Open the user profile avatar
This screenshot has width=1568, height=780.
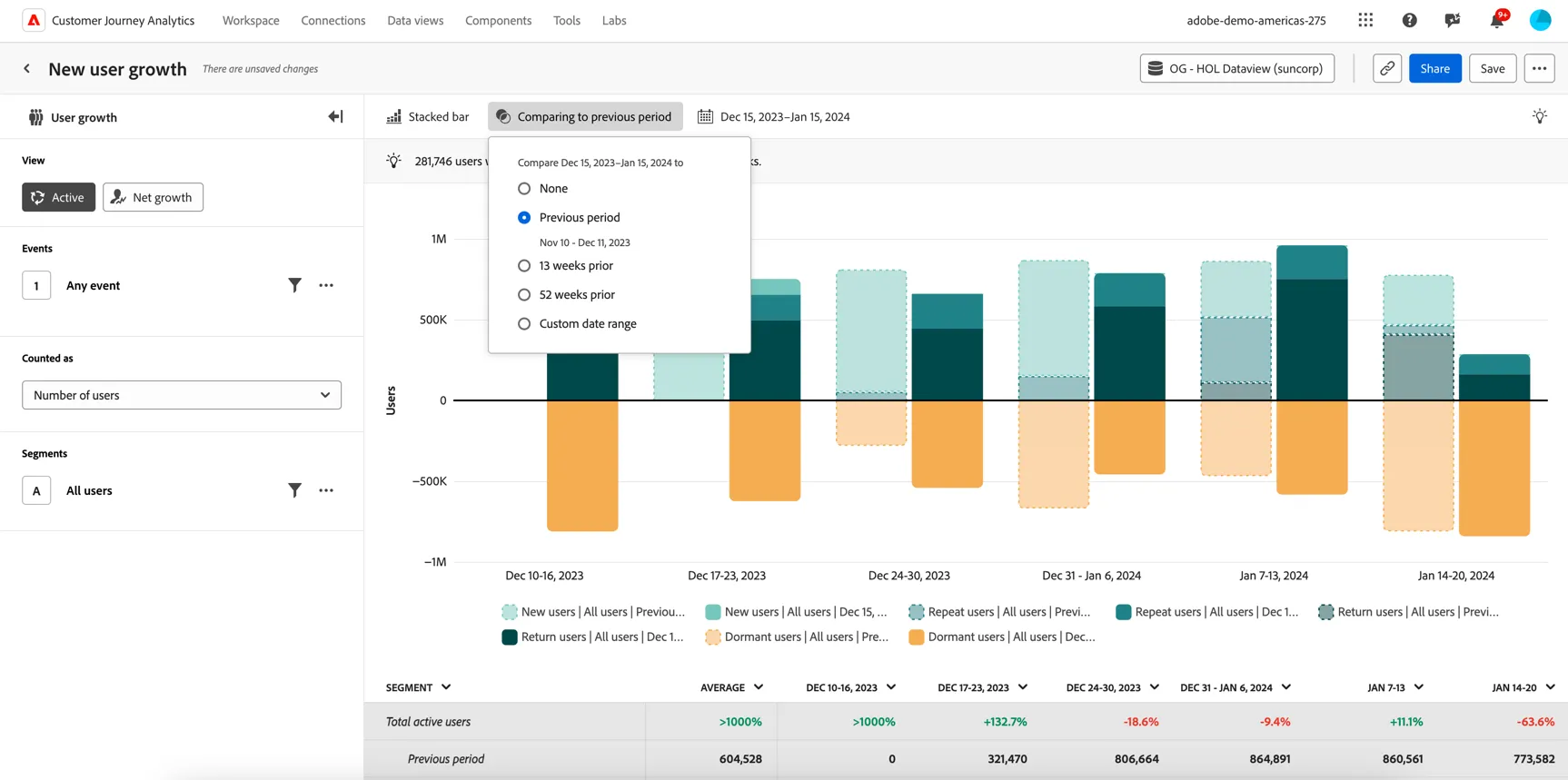[x=1540, y=20]
